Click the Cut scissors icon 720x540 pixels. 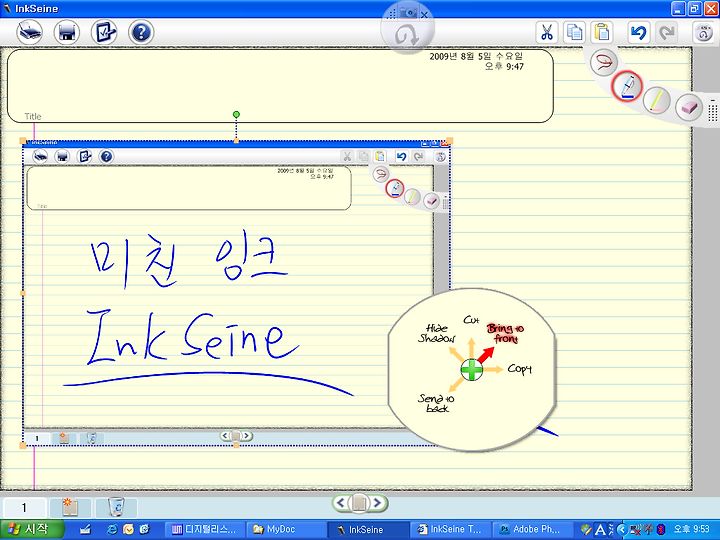click(x=546, y=33)
